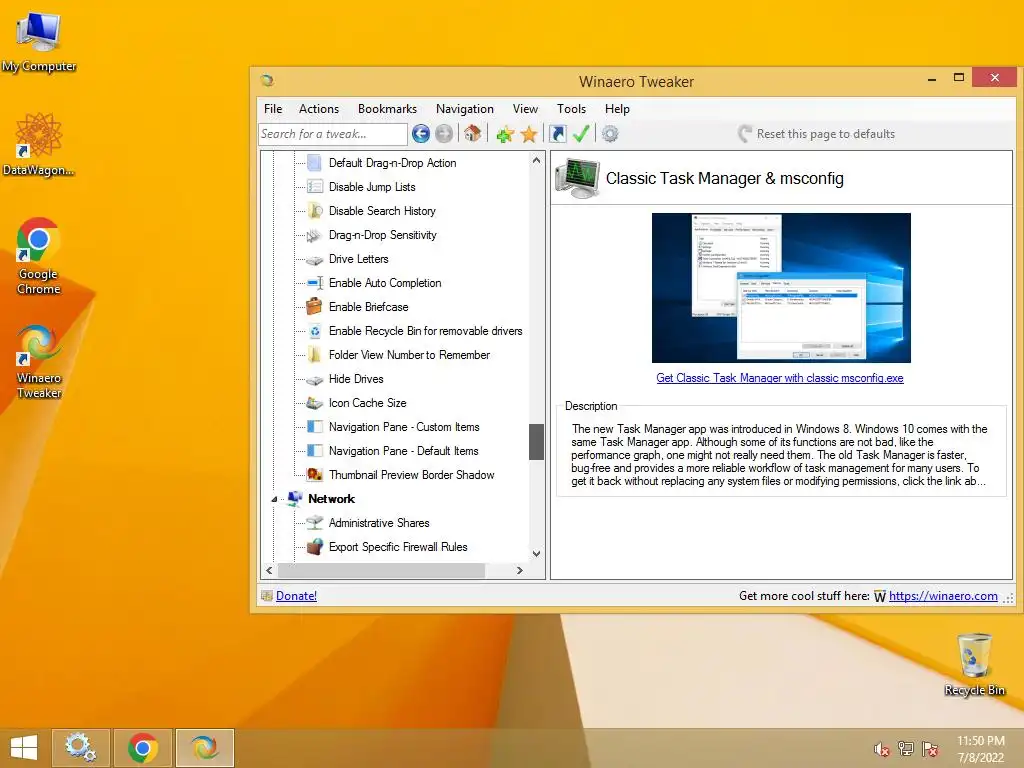Select Folder View Number to Remember item

tap(409, 355)
